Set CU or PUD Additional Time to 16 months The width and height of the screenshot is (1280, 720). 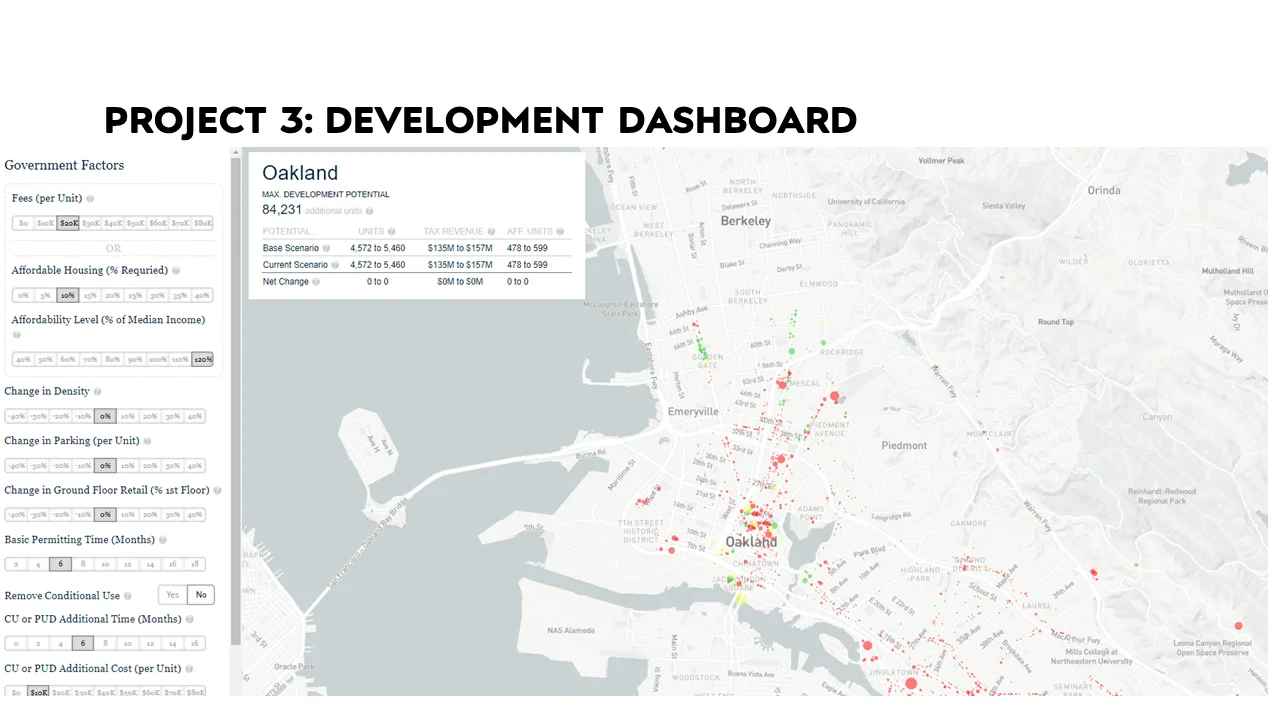(x=195, y=643)
